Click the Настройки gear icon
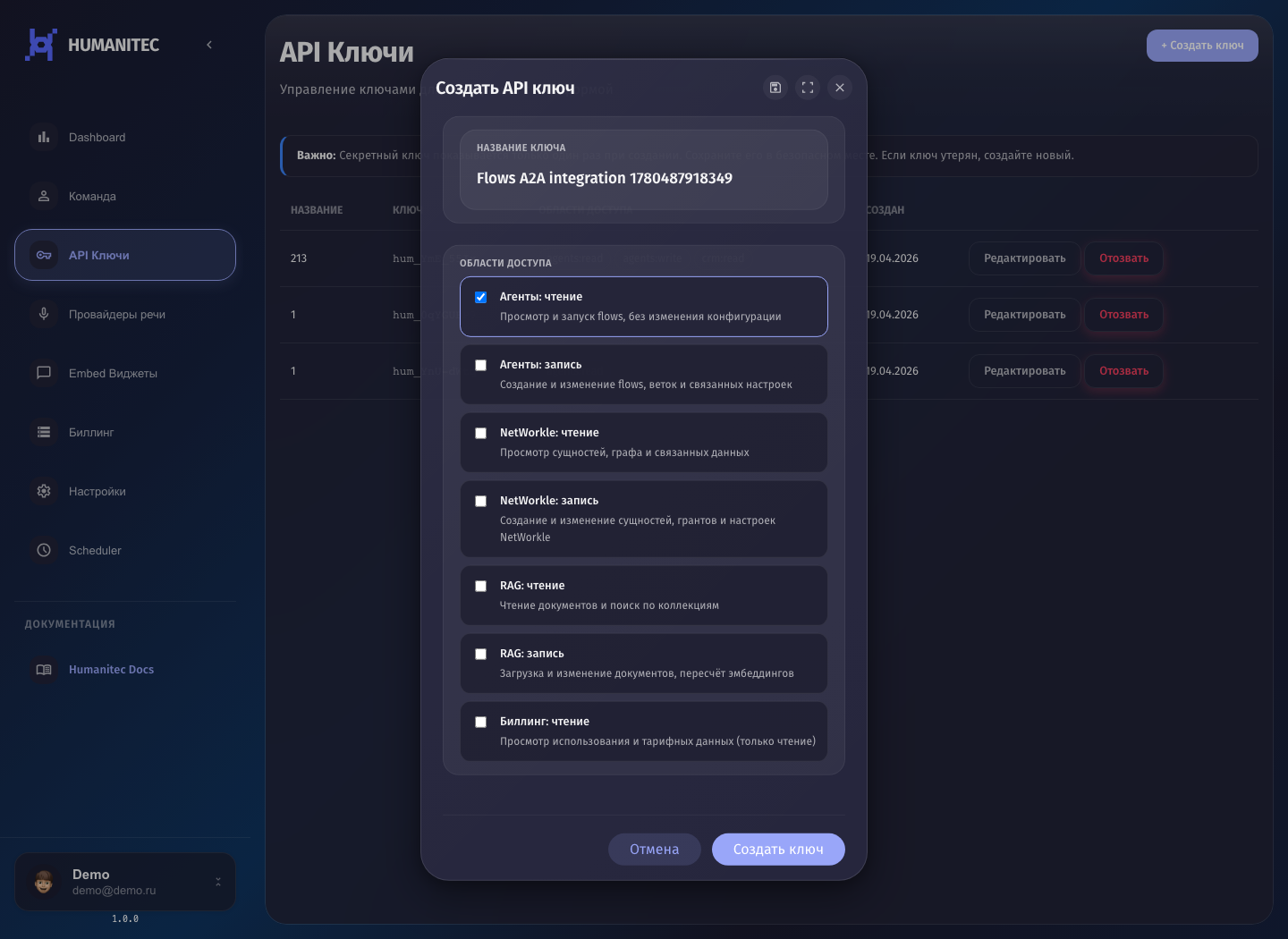The image size is (1288, 939). point(44,491)
